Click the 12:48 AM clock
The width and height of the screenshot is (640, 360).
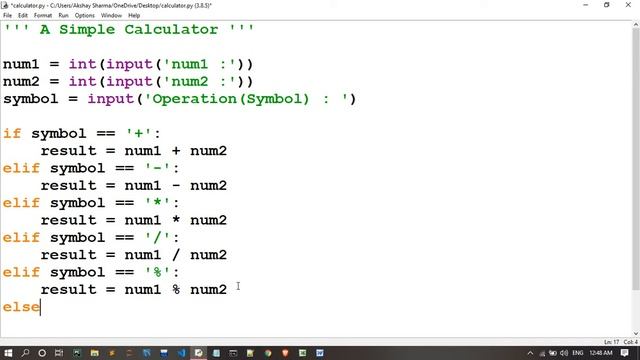[x=601, y=353]
